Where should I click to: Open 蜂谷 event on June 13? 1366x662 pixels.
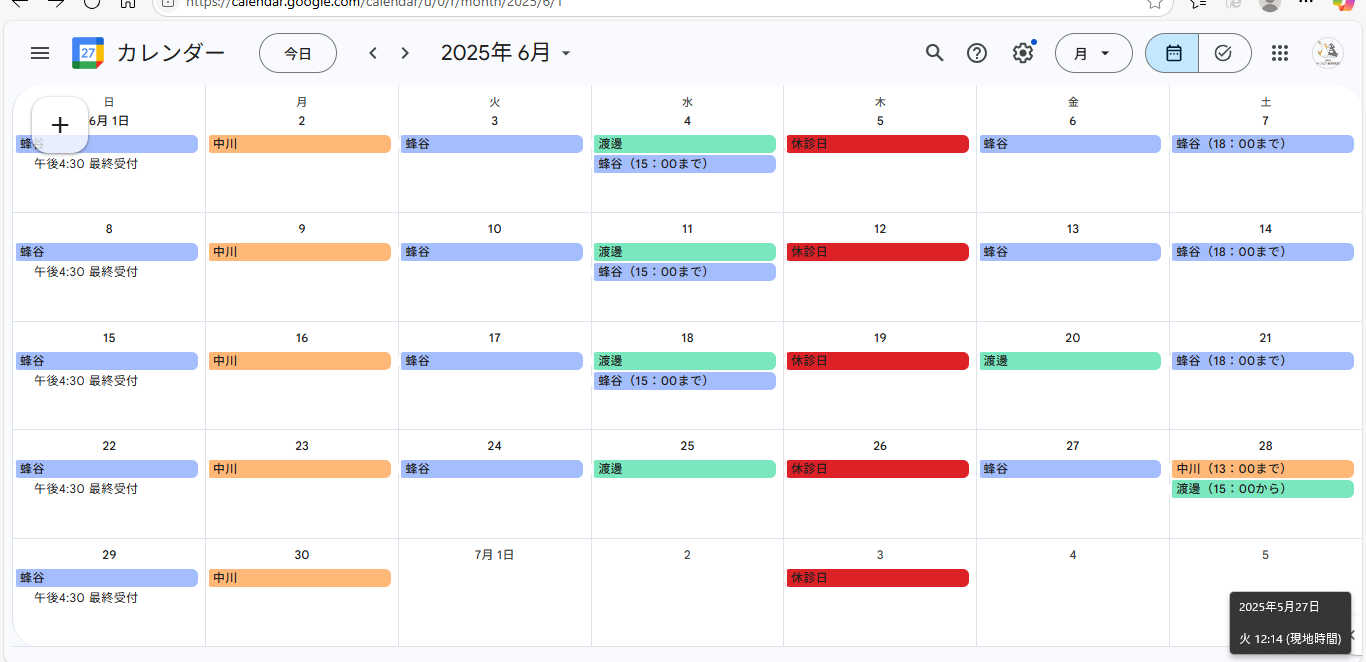point(1070,252)
